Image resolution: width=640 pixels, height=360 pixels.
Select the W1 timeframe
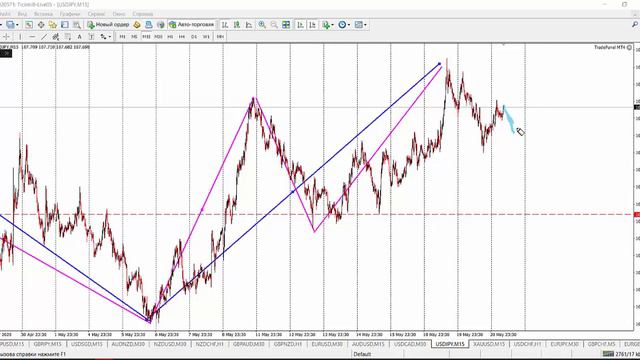click(x=206, y=37)
